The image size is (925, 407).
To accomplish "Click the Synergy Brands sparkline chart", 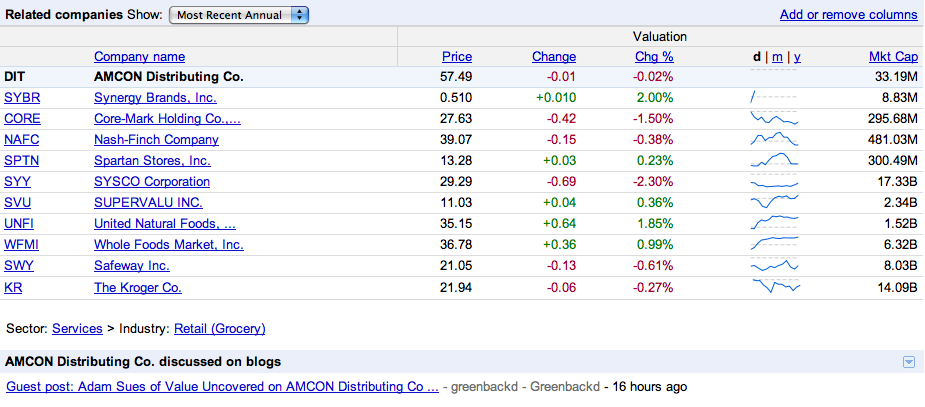I will click(774, 97).
